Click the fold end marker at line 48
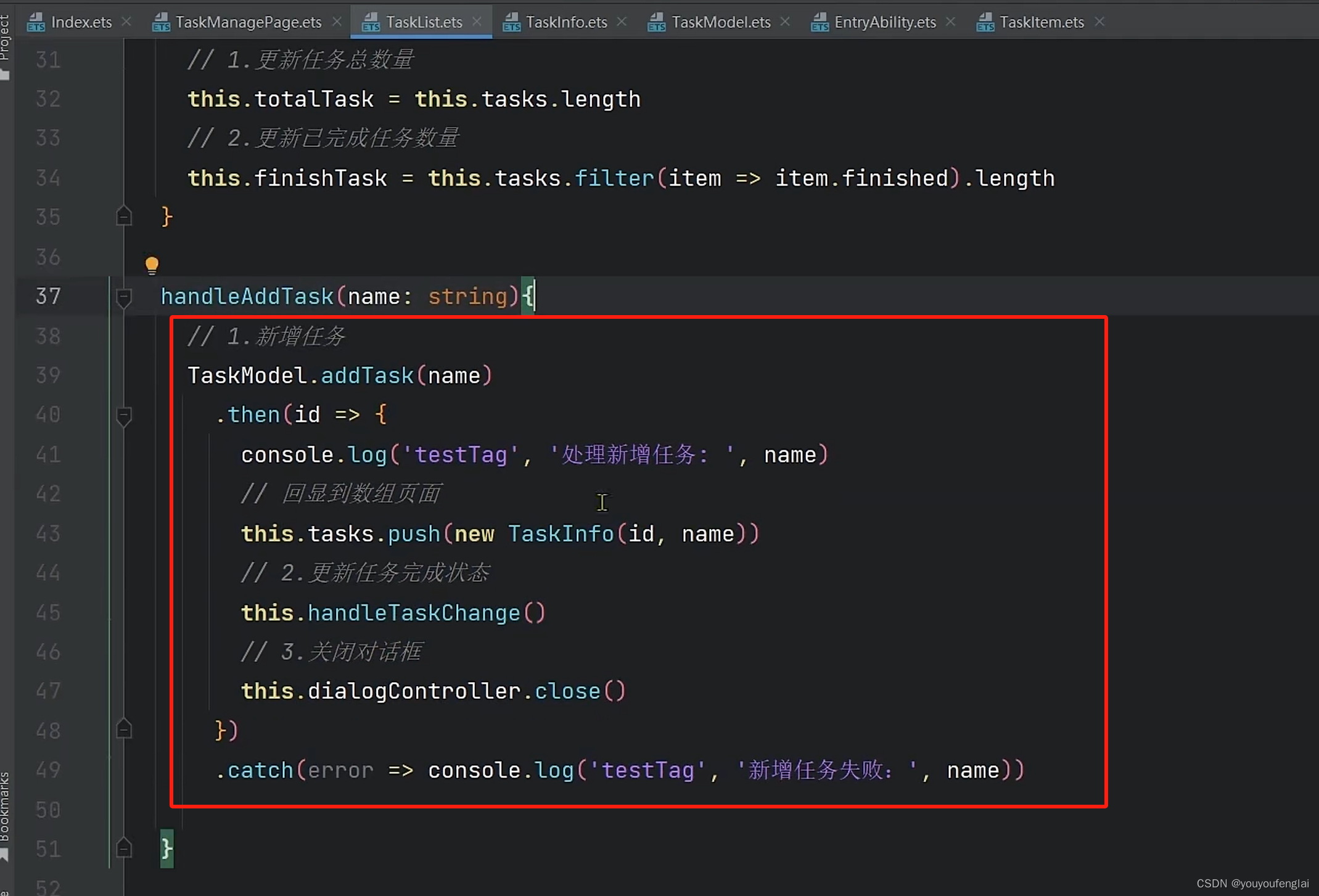The height and width of the screenshot is (896, 1319). [124, 729]
